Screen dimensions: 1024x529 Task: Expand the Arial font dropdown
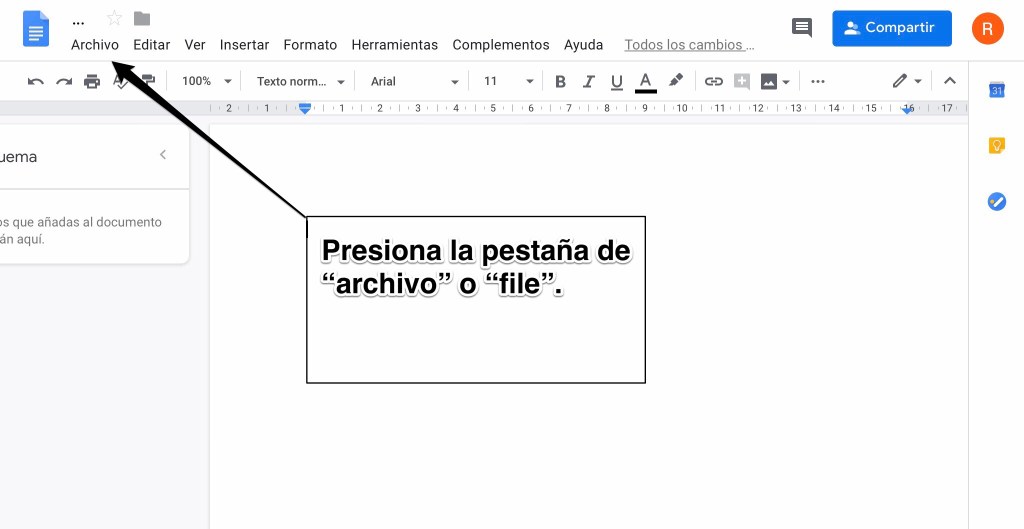click(414, 81)
